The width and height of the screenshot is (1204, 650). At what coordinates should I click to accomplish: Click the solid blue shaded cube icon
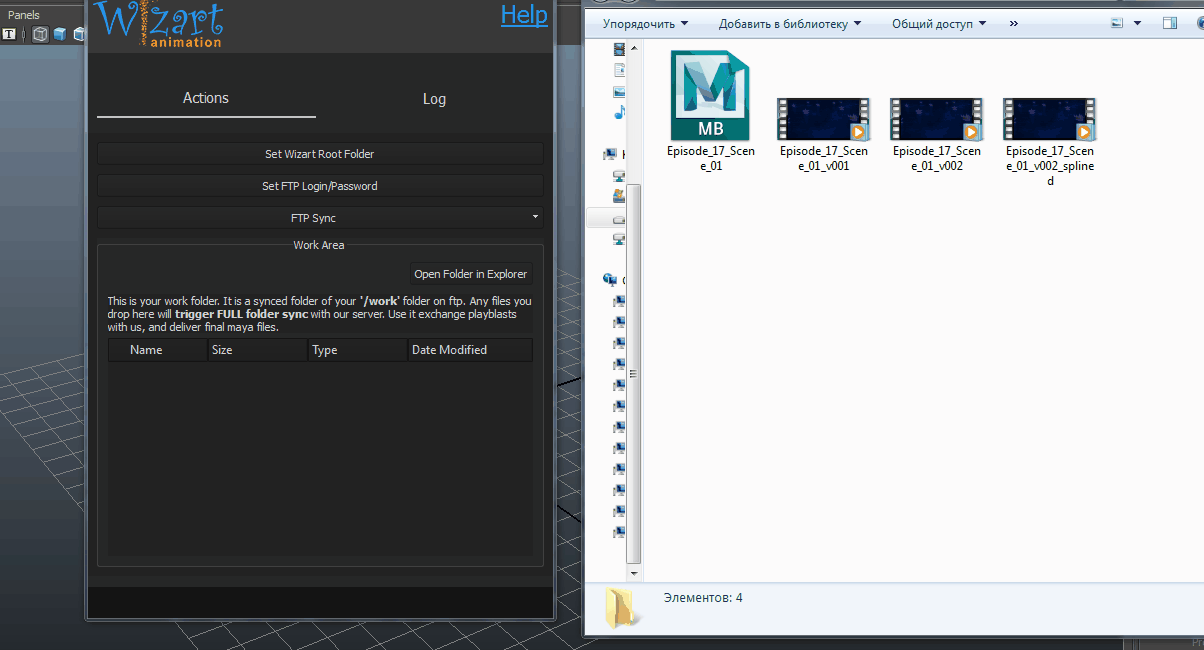pos(60,34)
